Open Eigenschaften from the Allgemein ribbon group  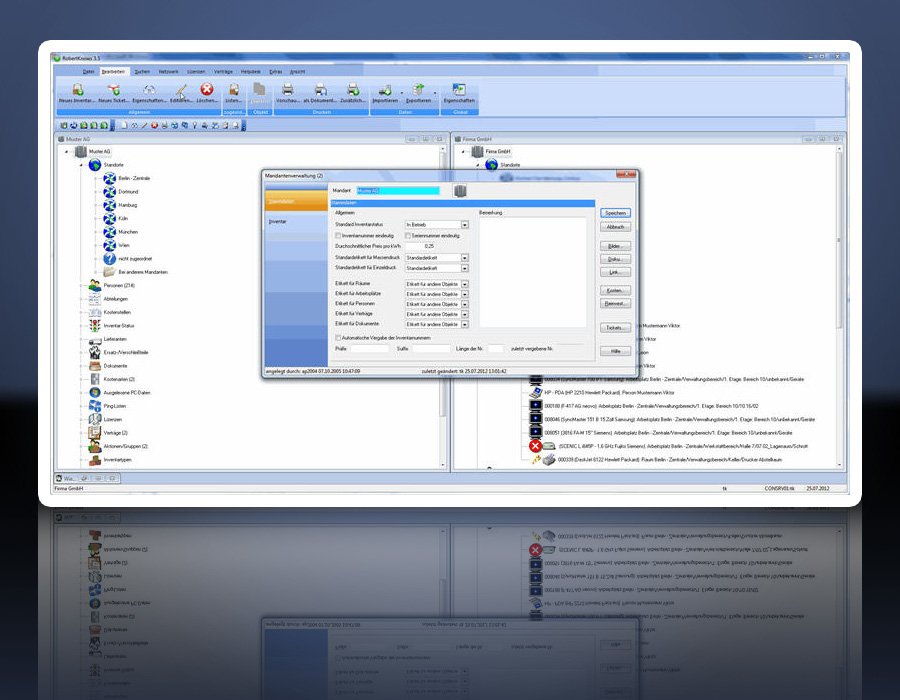point(149,90)
